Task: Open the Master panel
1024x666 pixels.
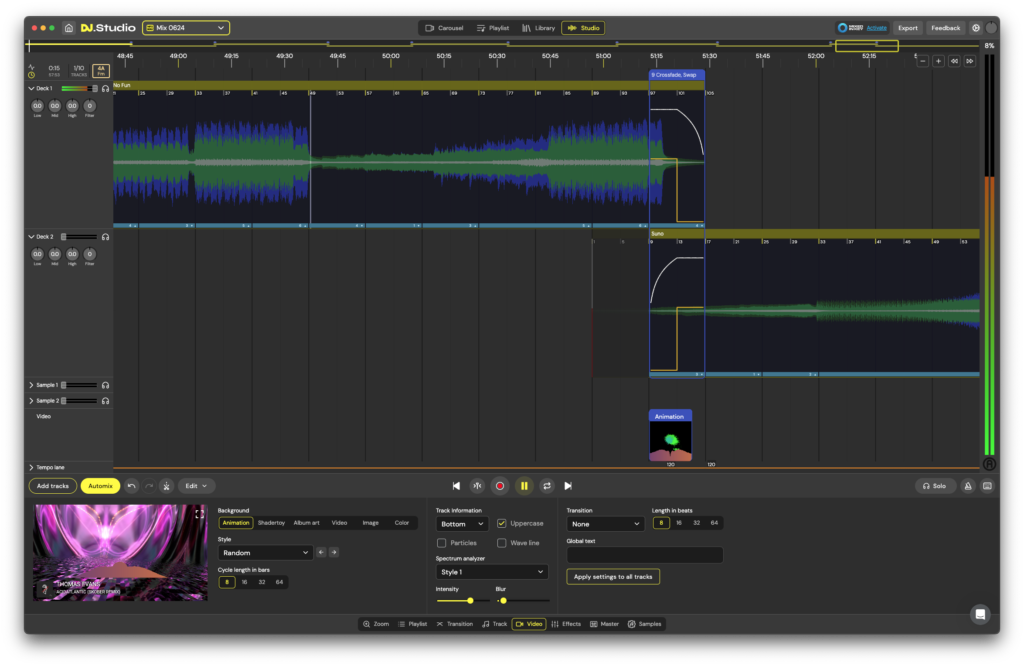Action: point(603,623)
